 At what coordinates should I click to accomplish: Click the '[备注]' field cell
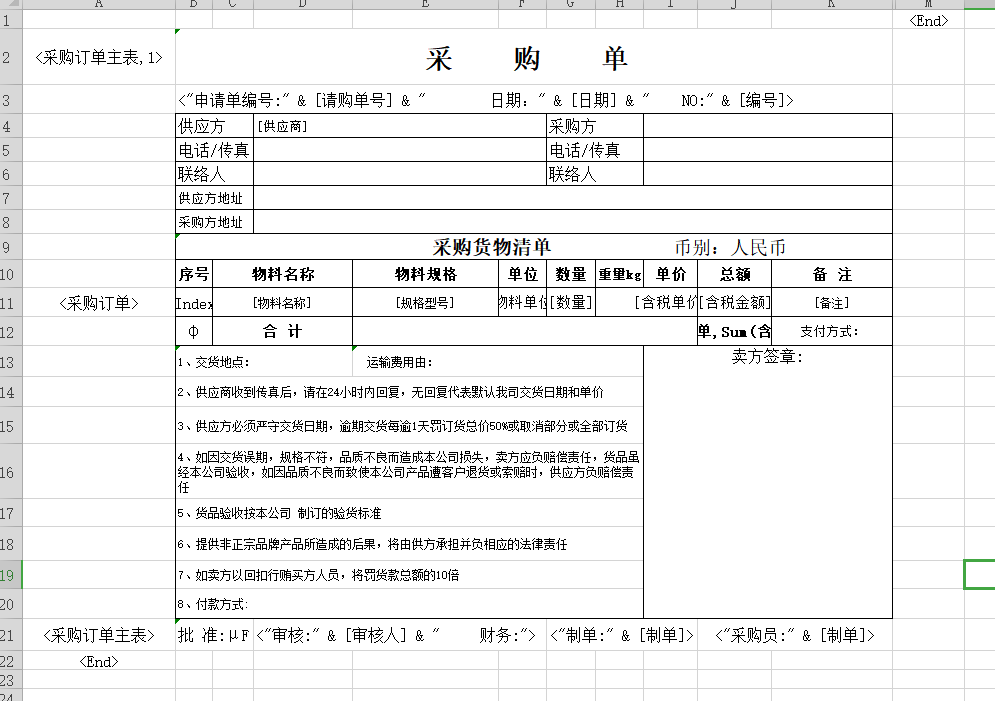(832, 303)
